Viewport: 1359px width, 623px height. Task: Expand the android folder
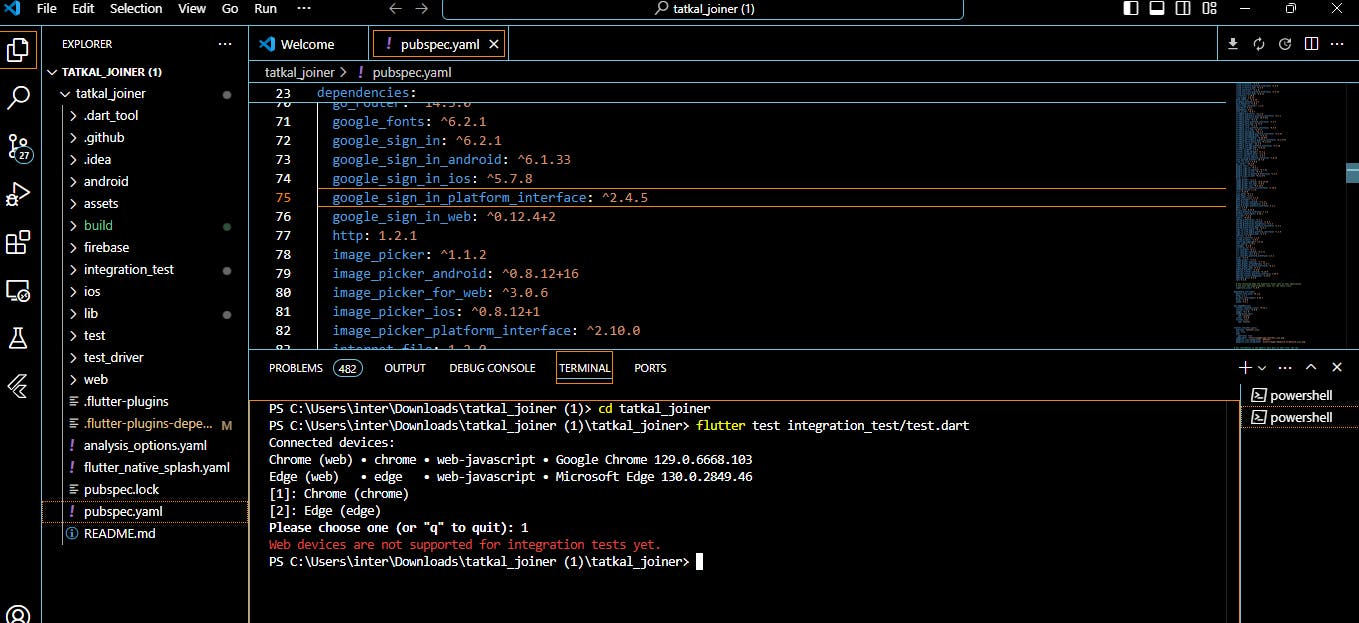[x=106, y=181]
